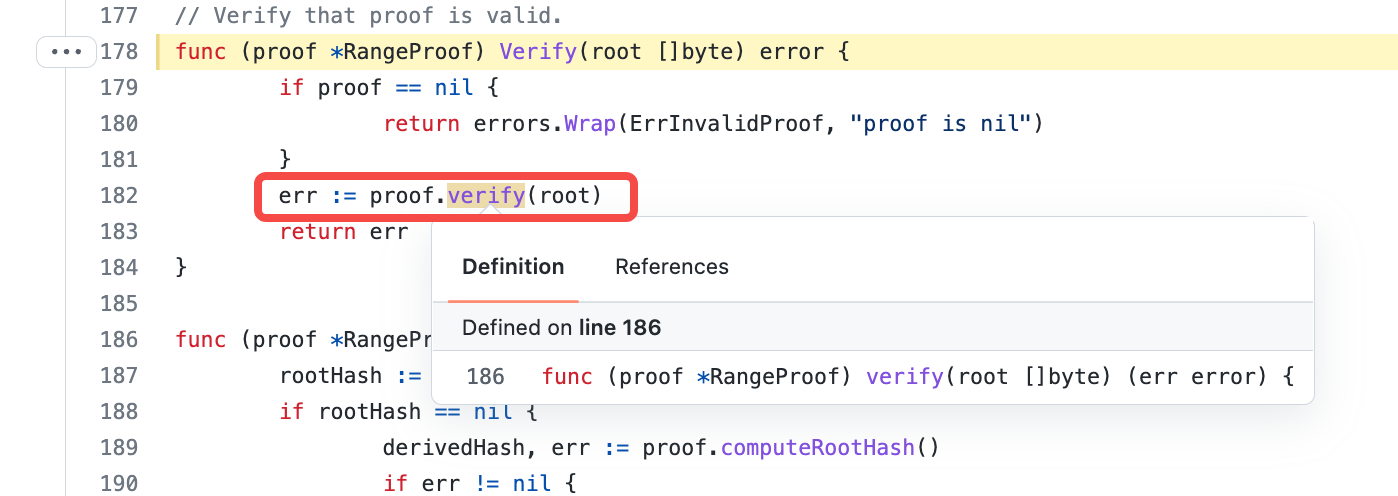Open the three-dot line actions menu

click(66, 51)
